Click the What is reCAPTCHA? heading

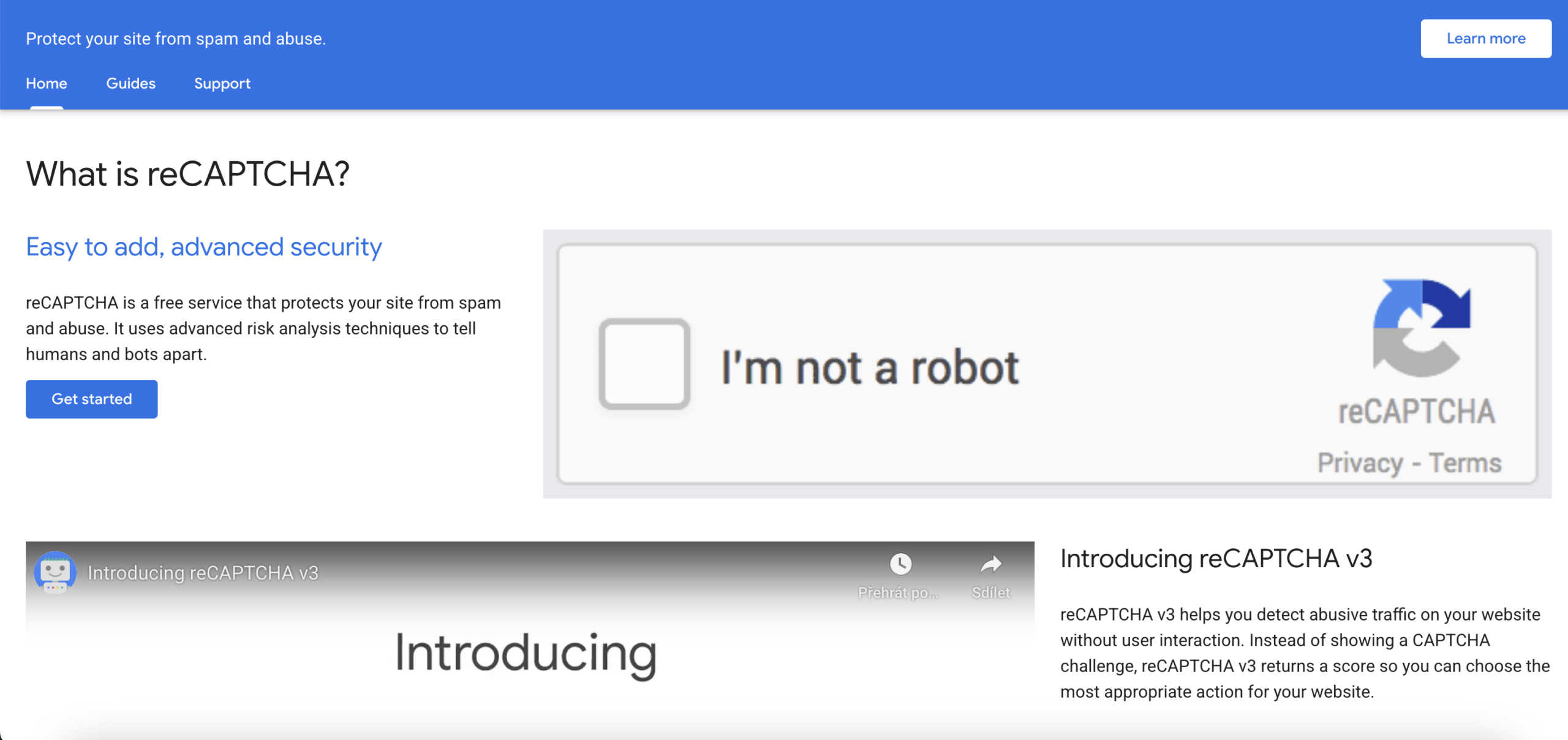point(187,173)
